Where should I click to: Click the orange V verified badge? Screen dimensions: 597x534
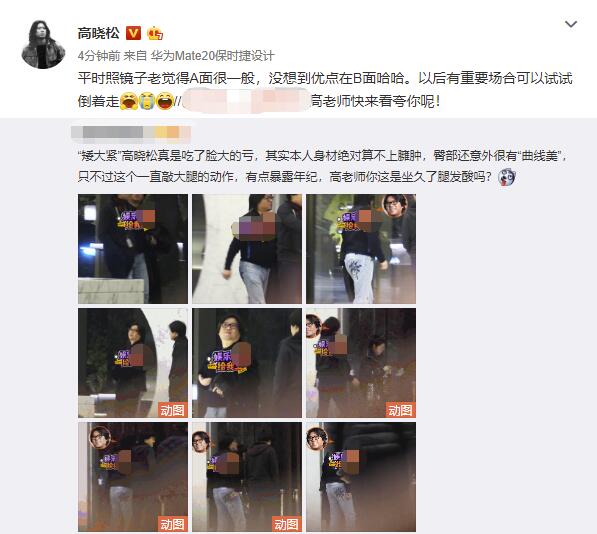point(133,33)
